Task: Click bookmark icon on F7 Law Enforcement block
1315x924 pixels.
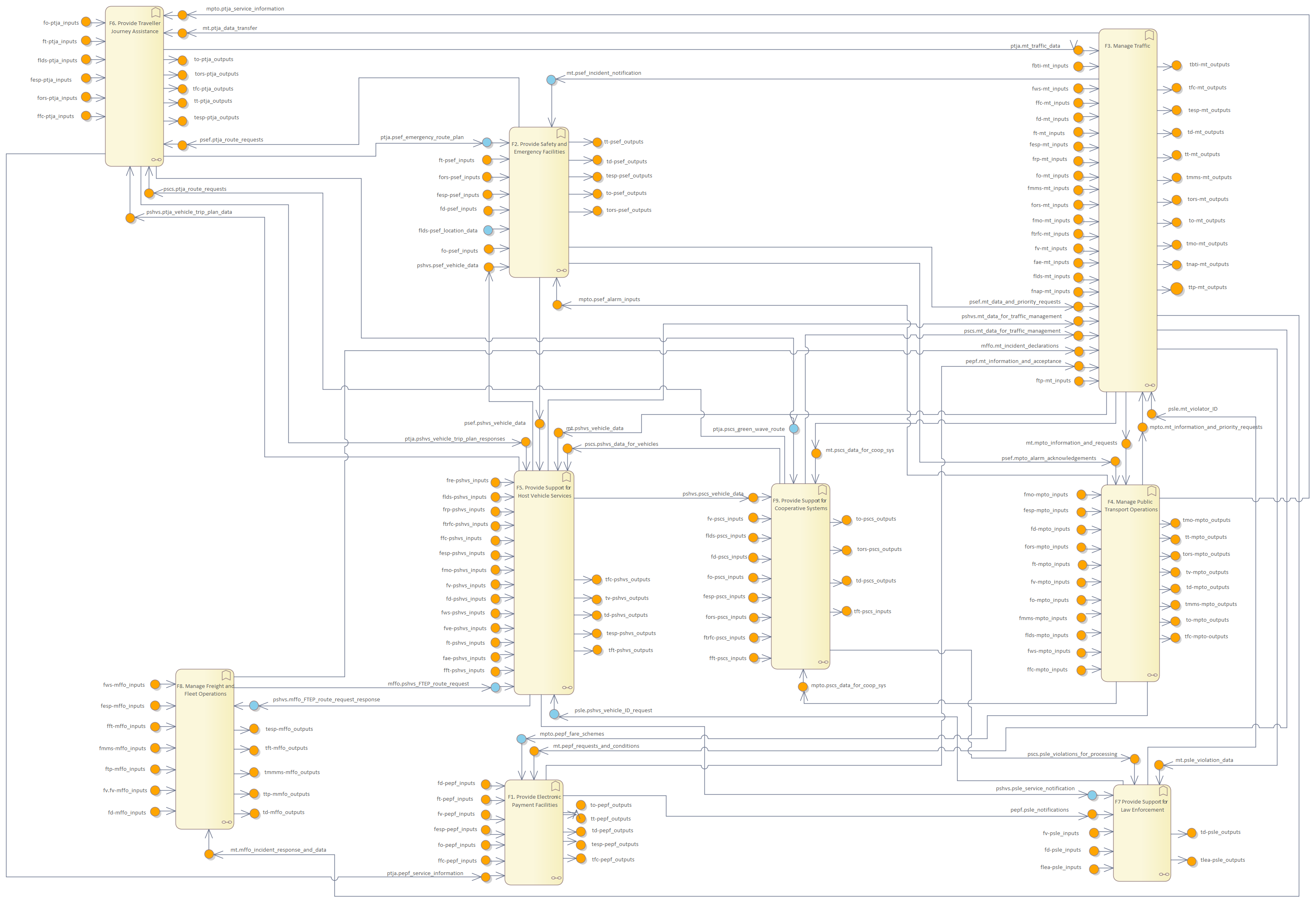Action: click(x=1163, y=791)
